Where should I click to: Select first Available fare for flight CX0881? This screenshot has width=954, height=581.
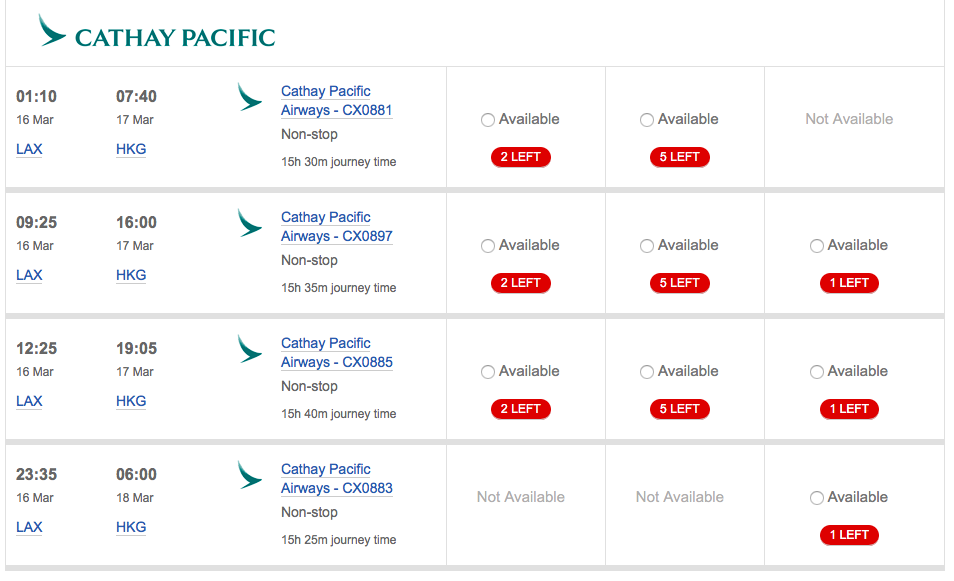[x=488, y=119]
